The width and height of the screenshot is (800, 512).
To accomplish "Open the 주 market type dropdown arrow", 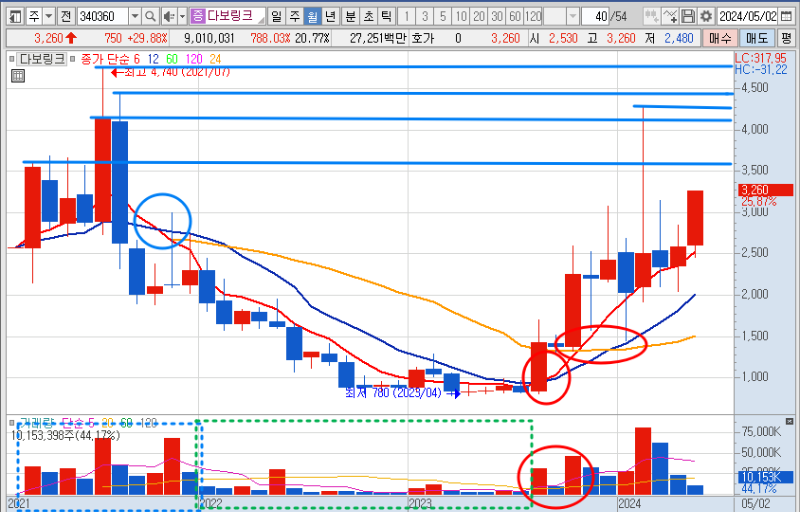I will [x=49, y=17].
